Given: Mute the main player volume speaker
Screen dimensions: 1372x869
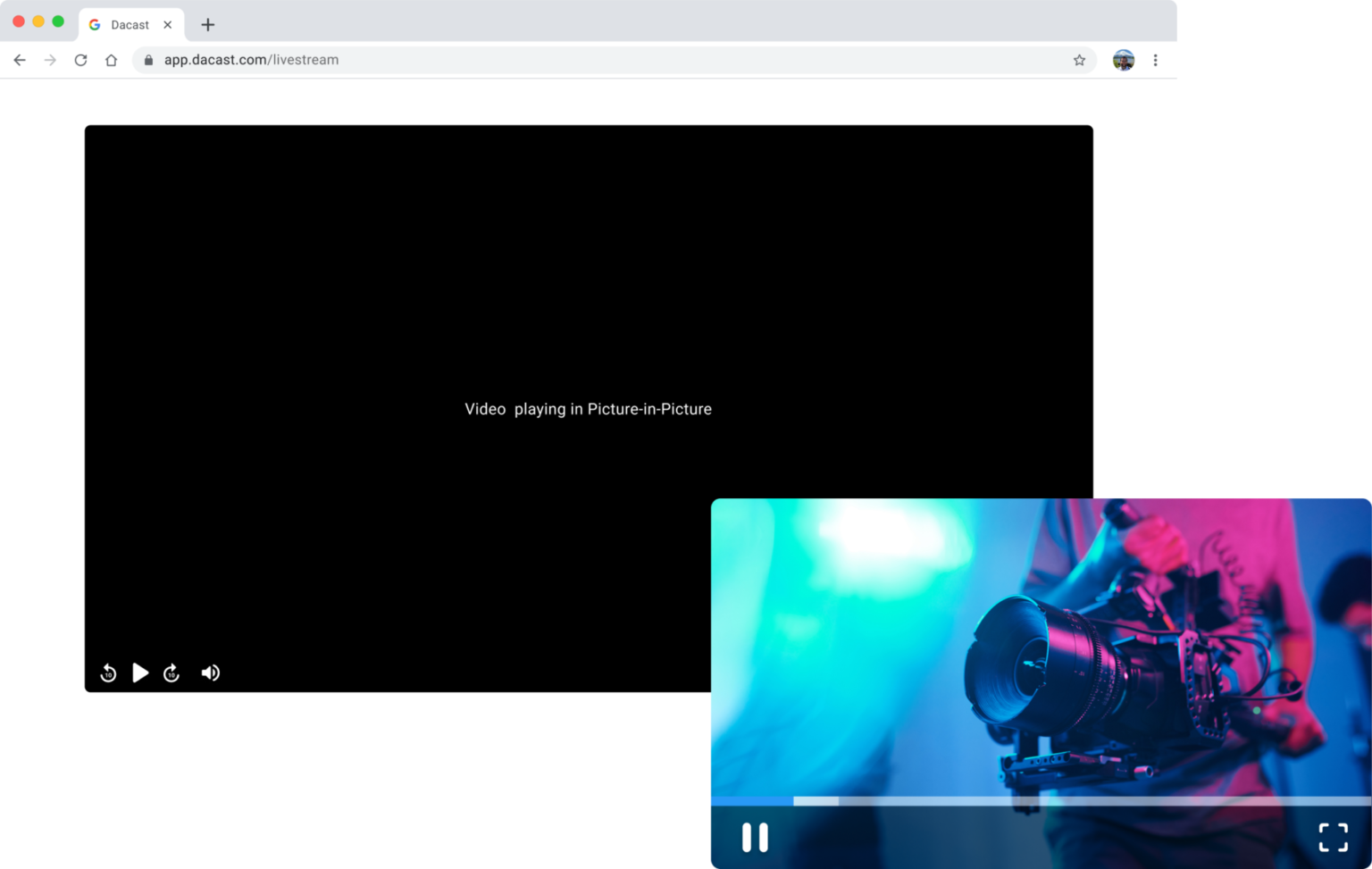Looking at the screenshot, I should [x=211, y=673].
